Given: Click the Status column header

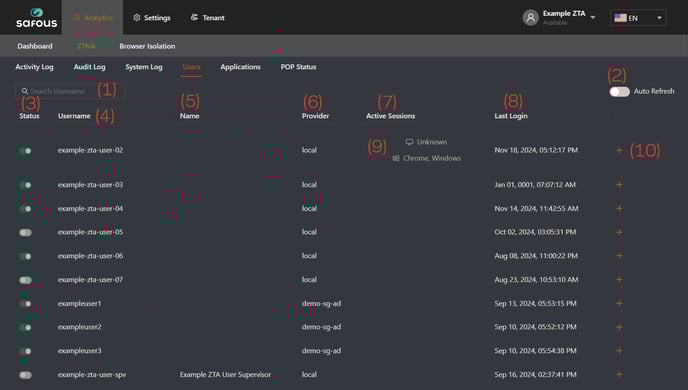Looking at the screenshot, I should 29,116.
